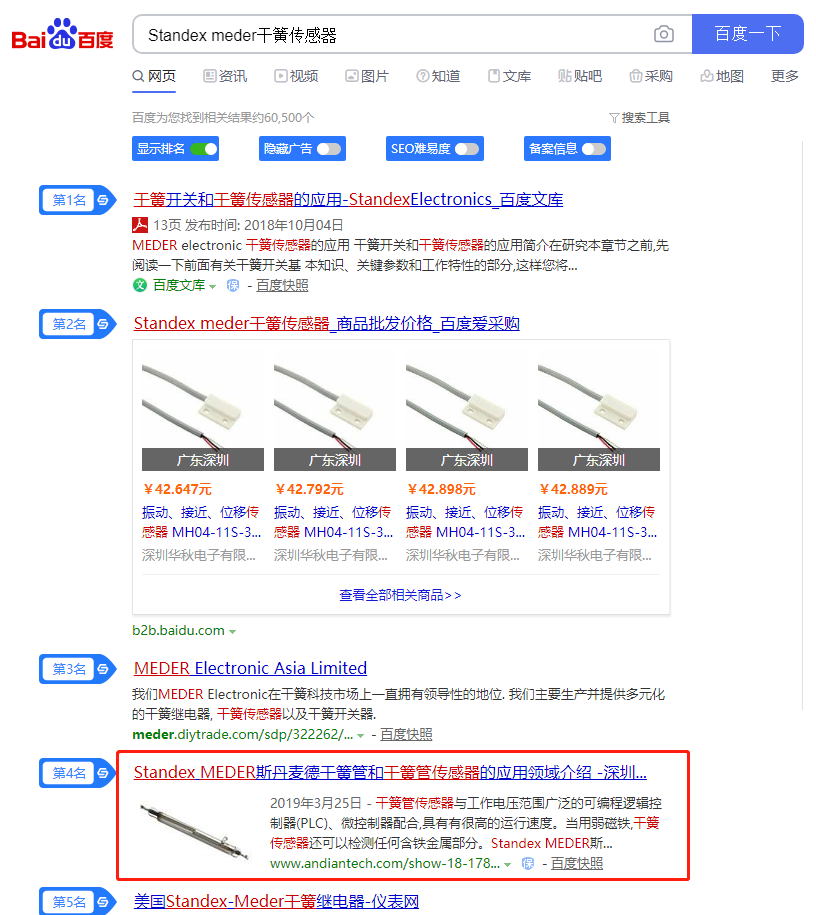Screen dimensions: 816x915
Task: Click 查看全部相关商品>> link
Action: [x=400, y=595]
